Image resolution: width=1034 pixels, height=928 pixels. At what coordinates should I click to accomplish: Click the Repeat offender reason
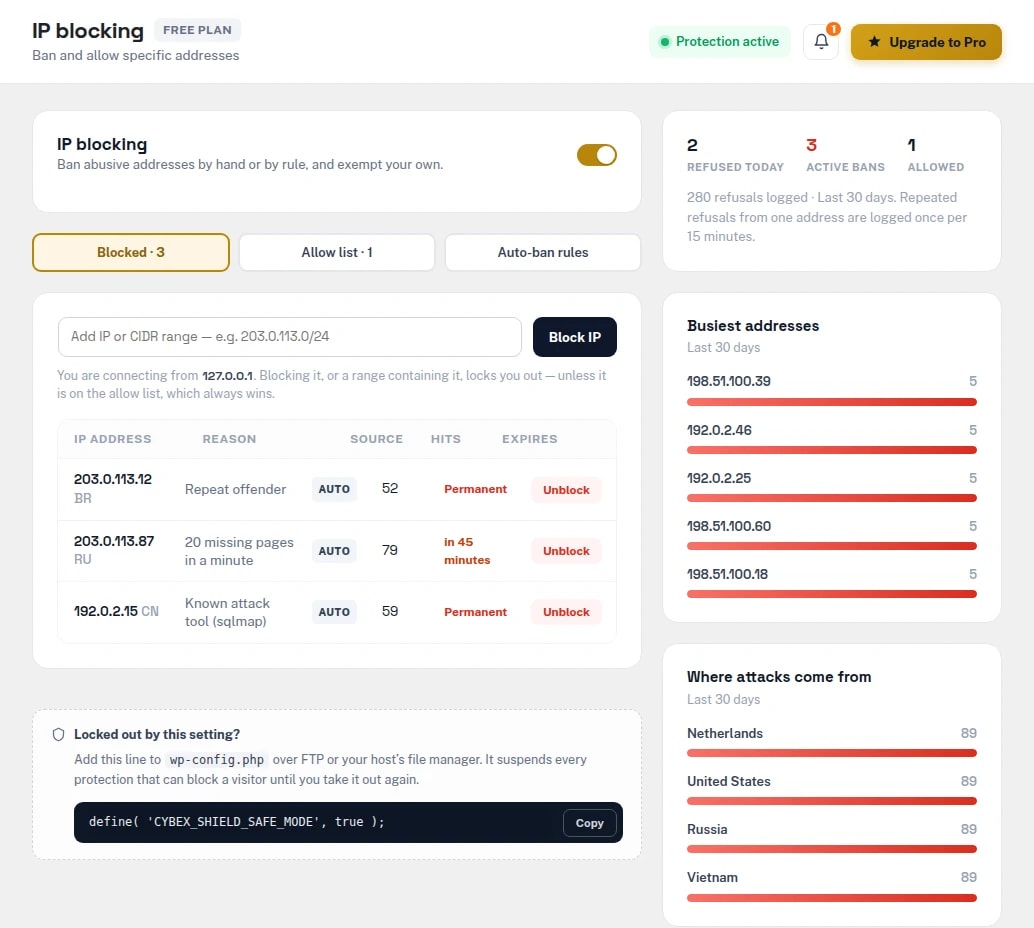click(235, 489)
